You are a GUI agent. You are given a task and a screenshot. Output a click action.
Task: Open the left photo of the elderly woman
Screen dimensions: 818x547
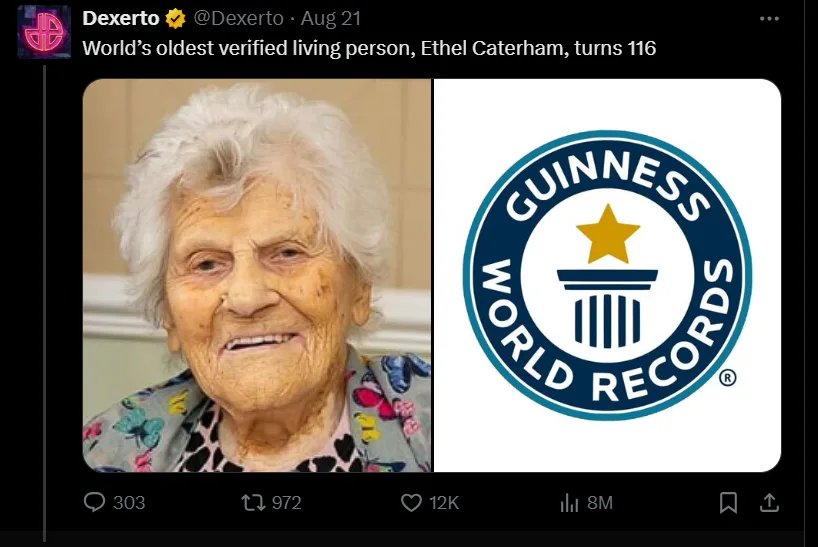tap(257, 275)
